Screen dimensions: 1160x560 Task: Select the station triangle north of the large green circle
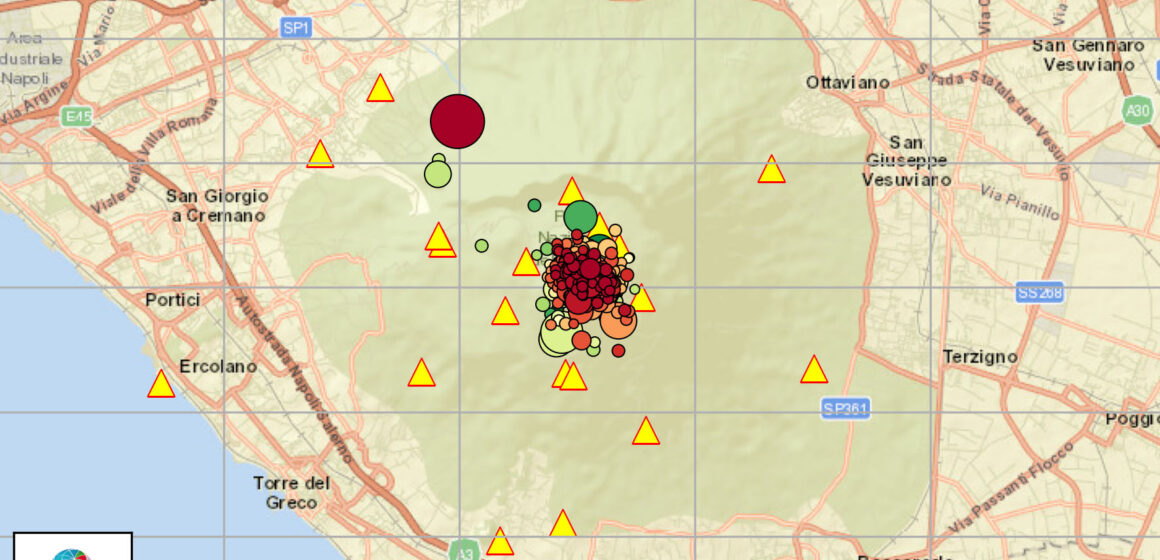(x=571, y=191)
